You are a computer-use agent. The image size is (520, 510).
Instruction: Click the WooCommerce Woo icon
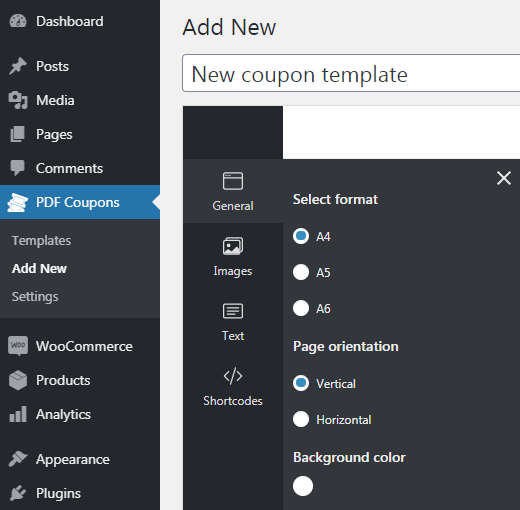point(18,346)
